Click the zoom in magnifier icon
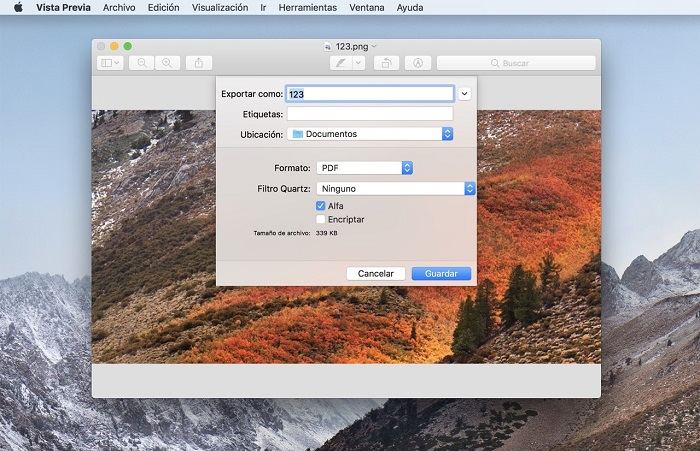This screenshot has height=451, width=700. coord(167,63)
